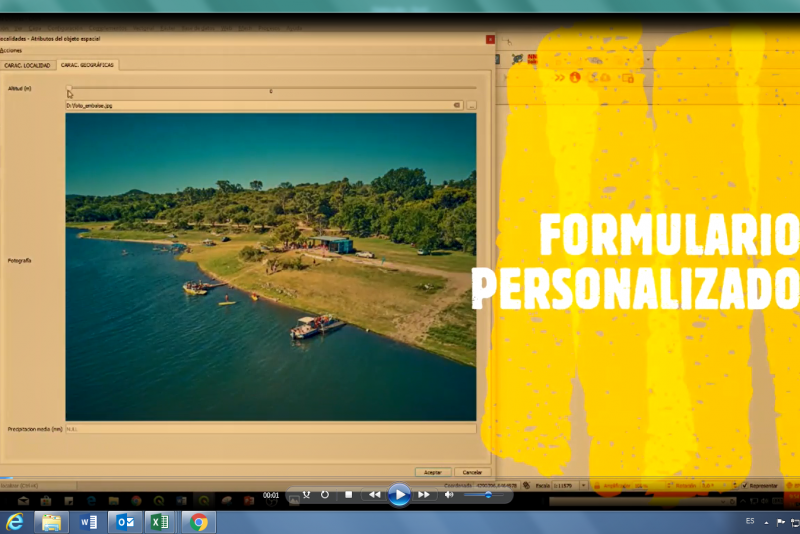Click the '...' browse button next to photo path
Viewport: 800px width, 534px height.
[471, 106]
